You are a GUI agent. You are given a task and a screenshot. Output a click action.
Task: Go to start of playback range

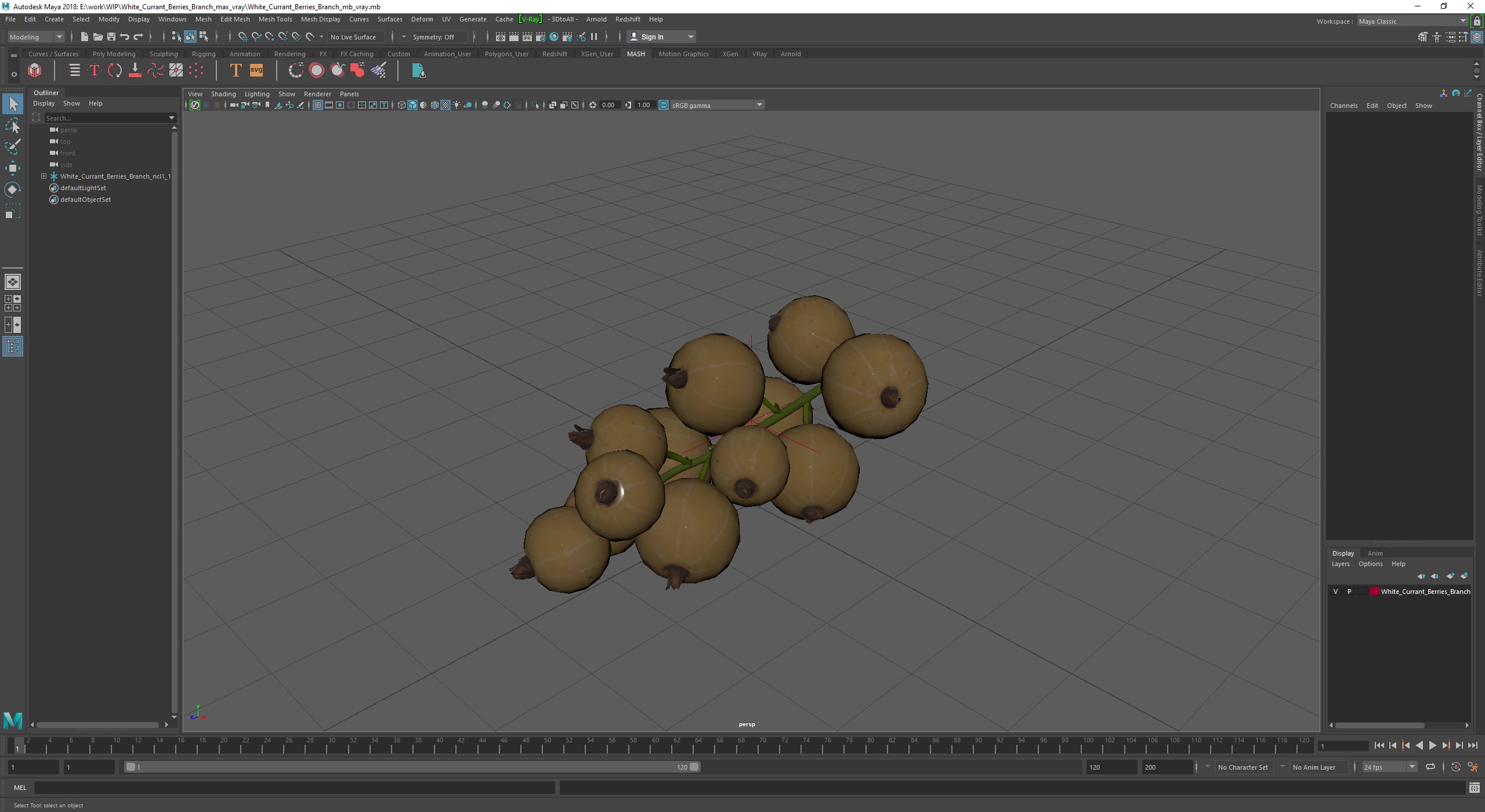[x=1379, y=746]
